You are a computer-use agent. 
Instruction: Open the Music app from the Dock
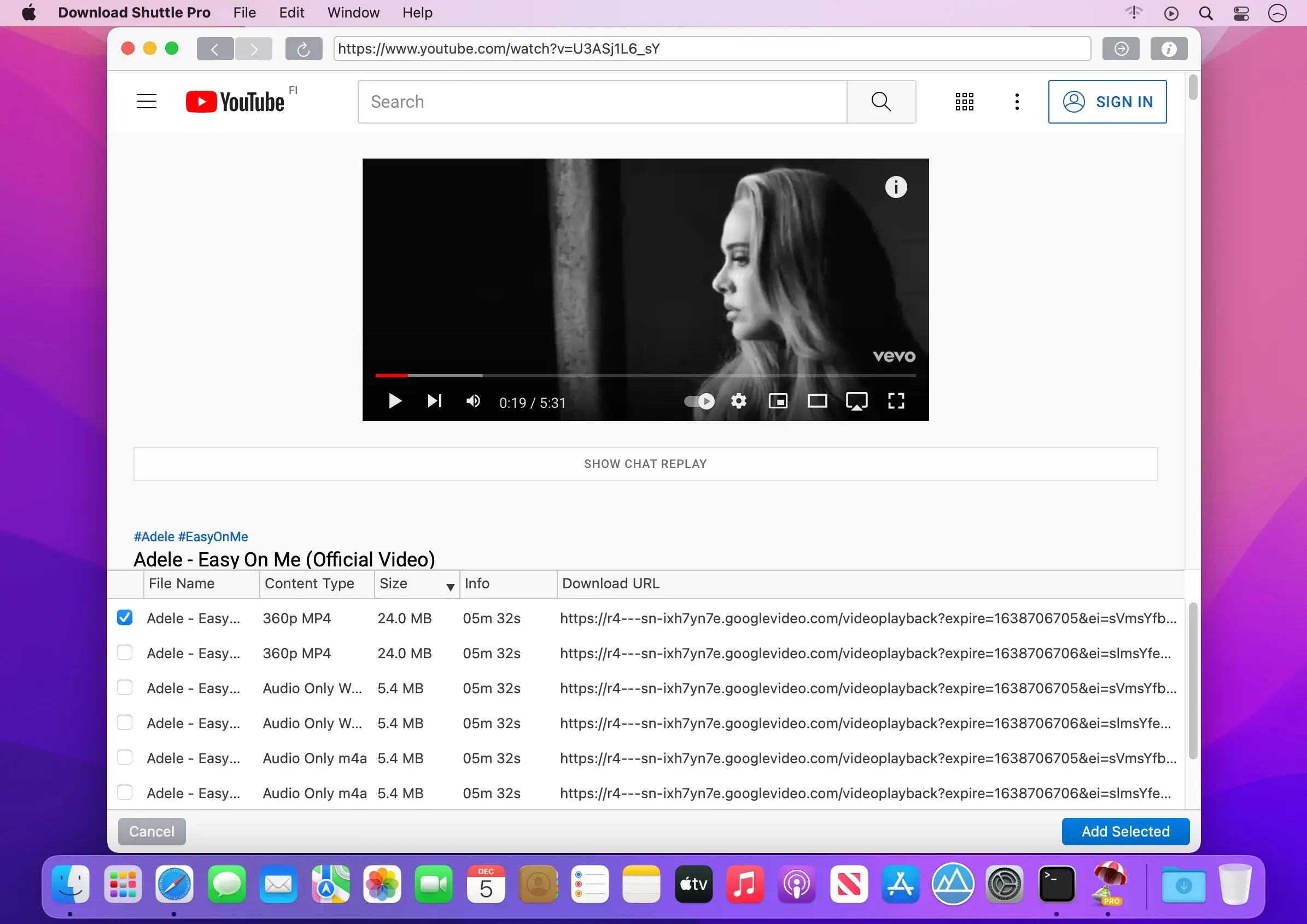745,884
